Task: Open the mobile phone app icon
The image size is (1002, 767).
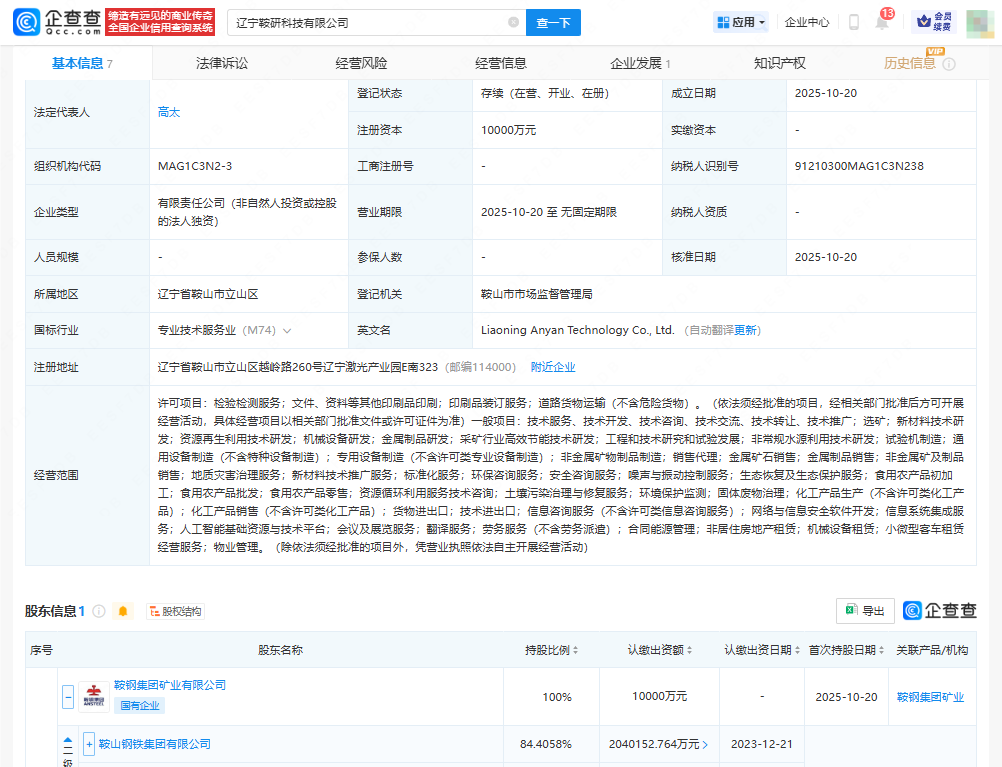Action: 853,22
